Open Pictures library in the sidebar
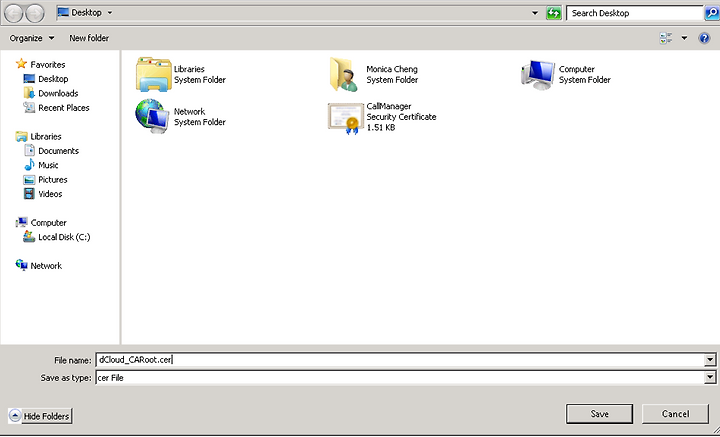 click(52, 179)
